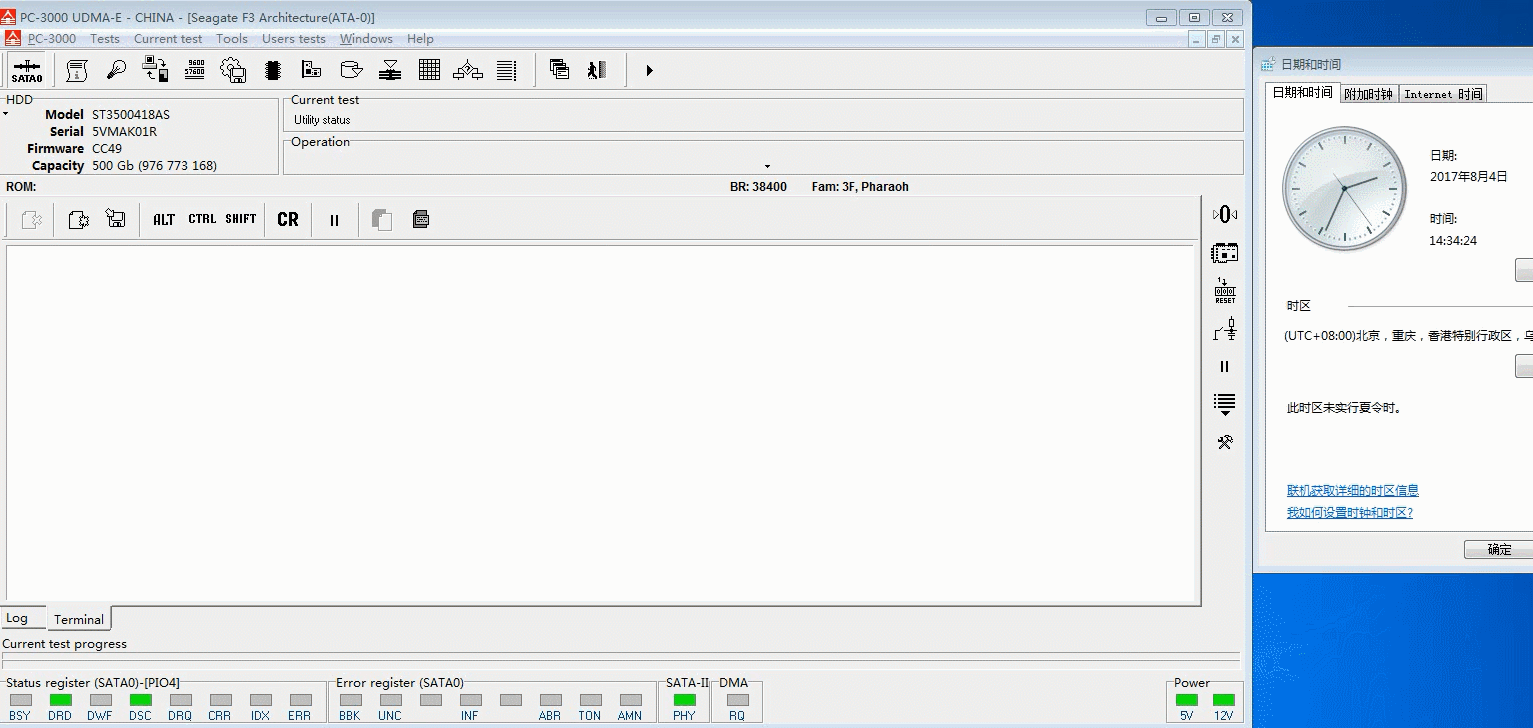Open 我如何设置时钟和时区 link
1533x728 pixels.
tap(1350, 512)
